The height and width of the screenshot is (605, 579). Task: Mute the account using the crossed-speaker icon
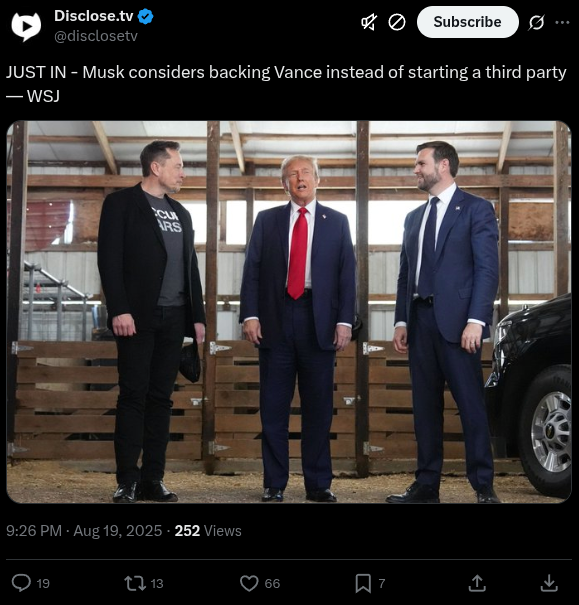coord(369,22)
